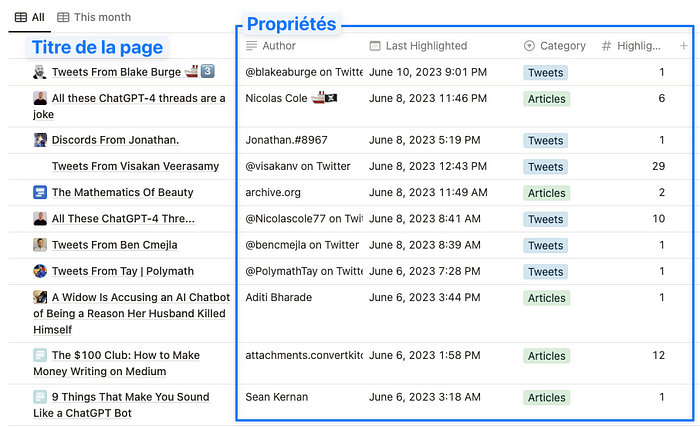
Task: Open the Author column header options
Action: point(271,46)
